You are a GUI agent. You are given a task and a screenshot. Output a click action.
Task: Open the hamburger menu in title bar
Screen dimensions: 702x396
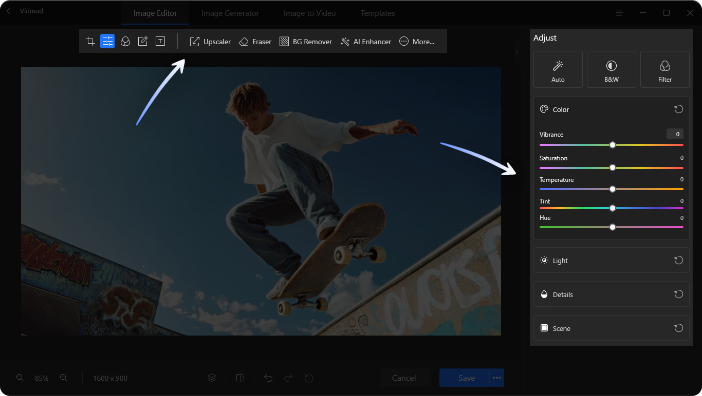tap(619, 13)
